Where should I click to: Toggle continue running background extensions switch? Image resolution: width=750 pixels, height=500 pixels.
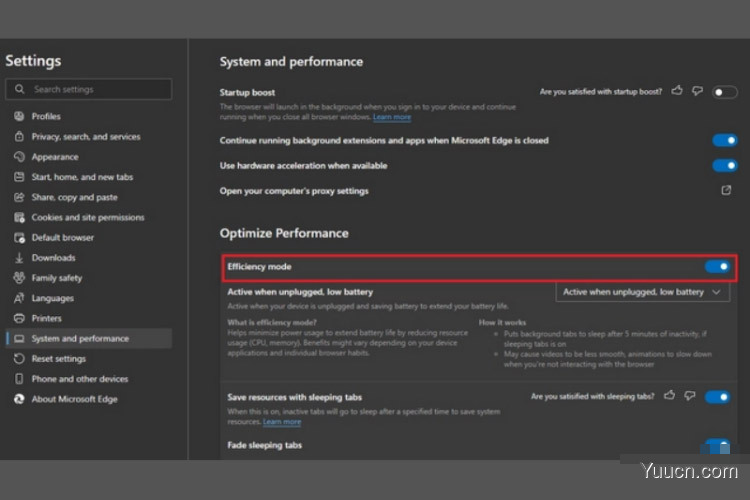(725, 140)
